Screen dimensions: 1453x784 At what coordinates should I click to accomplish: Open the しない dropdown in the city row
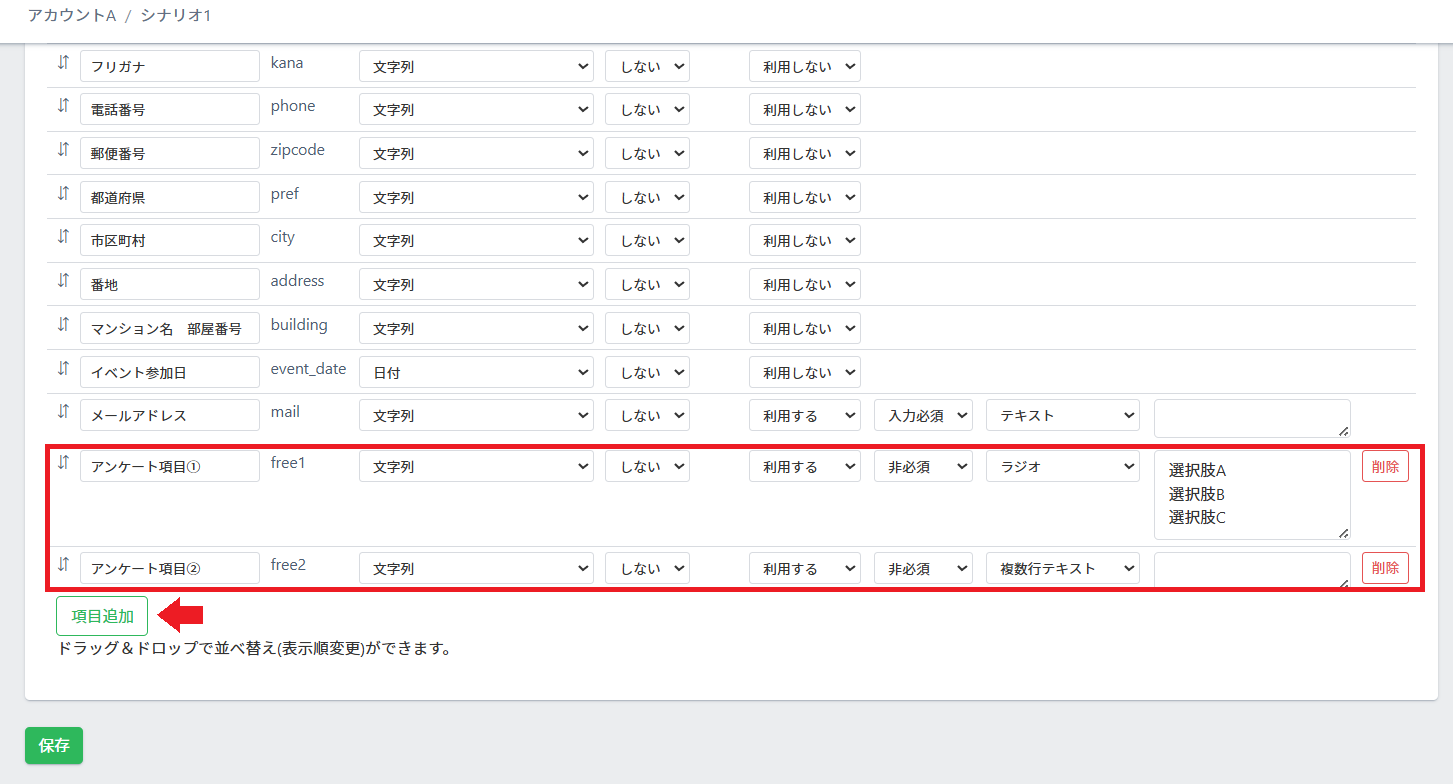click(646, 241)
